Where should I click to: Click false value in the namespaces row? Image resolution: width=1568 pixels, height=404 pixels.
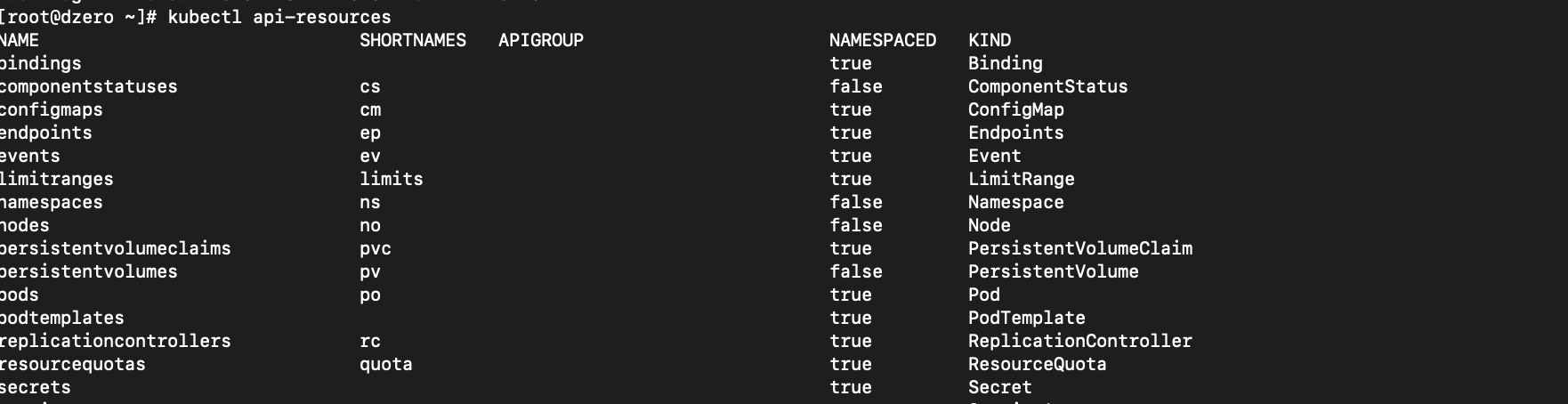pos(855,202)
